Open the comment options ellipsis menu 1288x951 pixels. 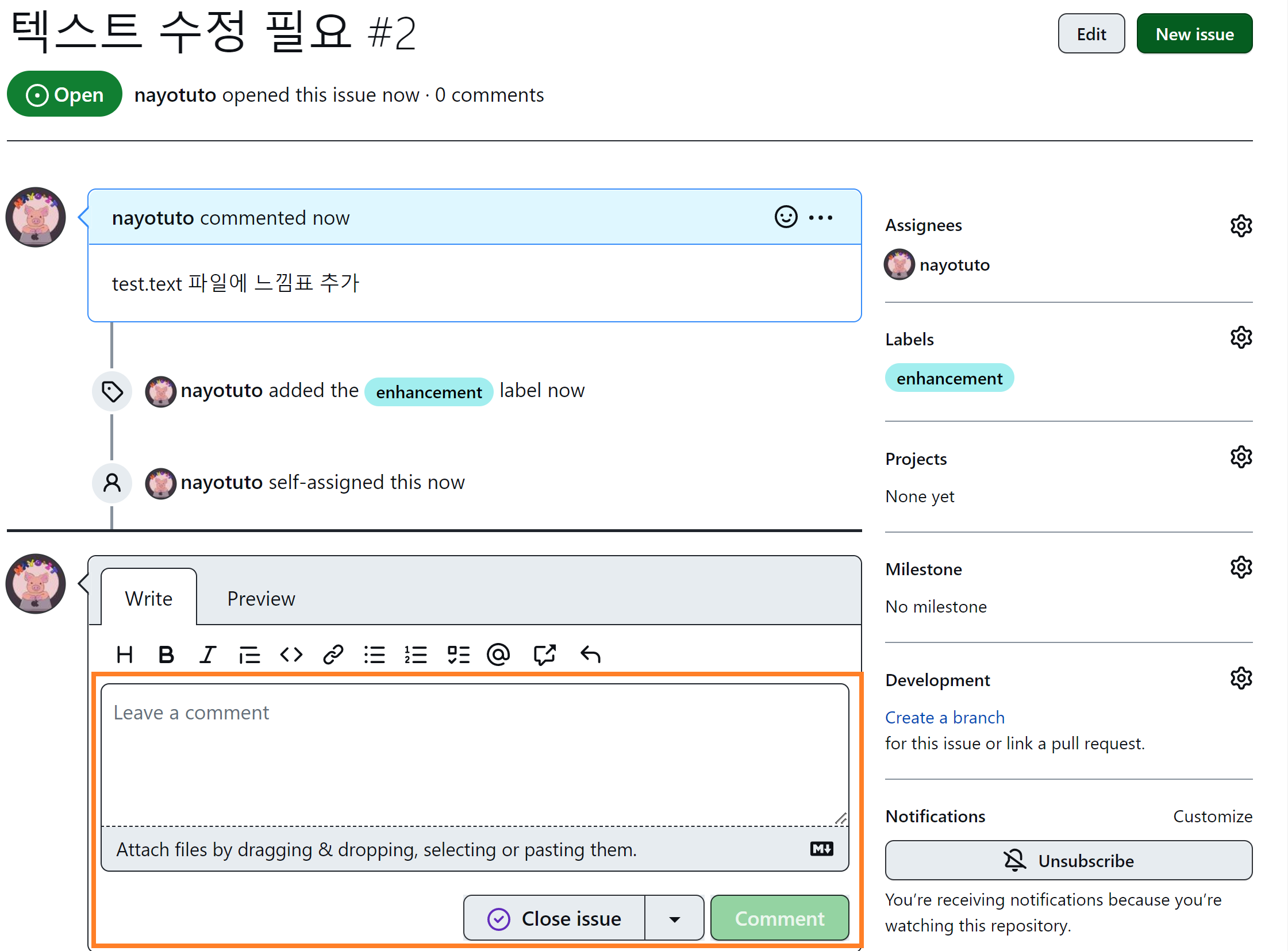point(821,217)
